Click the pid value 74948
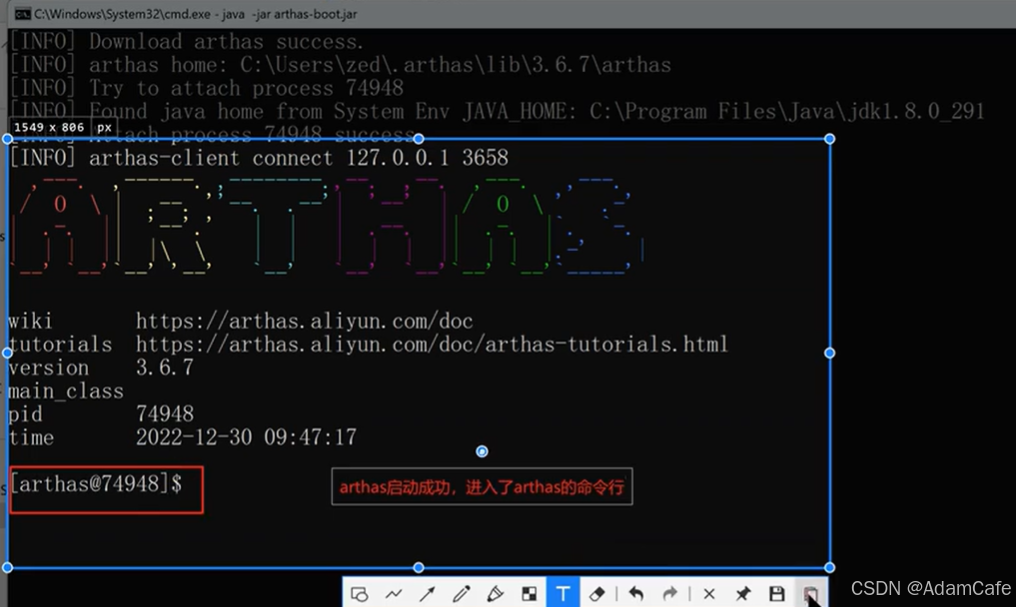This screenshot has height=607, width=1016. pos(165,414)
